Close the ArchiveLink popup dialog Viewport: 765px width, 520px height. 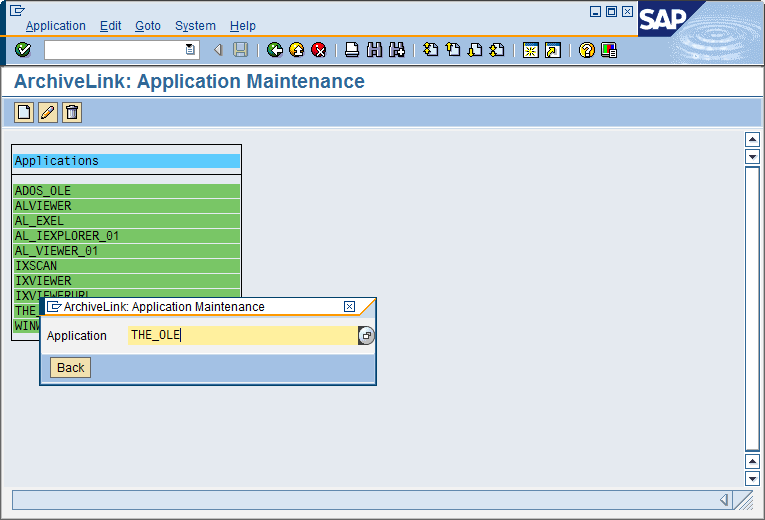[x=349, y=307]
